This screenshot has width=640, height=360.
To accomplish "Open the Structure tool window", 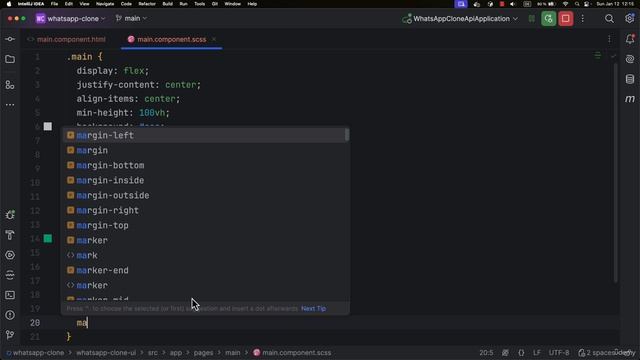I will pyautogui.click(x=10, y=84).
